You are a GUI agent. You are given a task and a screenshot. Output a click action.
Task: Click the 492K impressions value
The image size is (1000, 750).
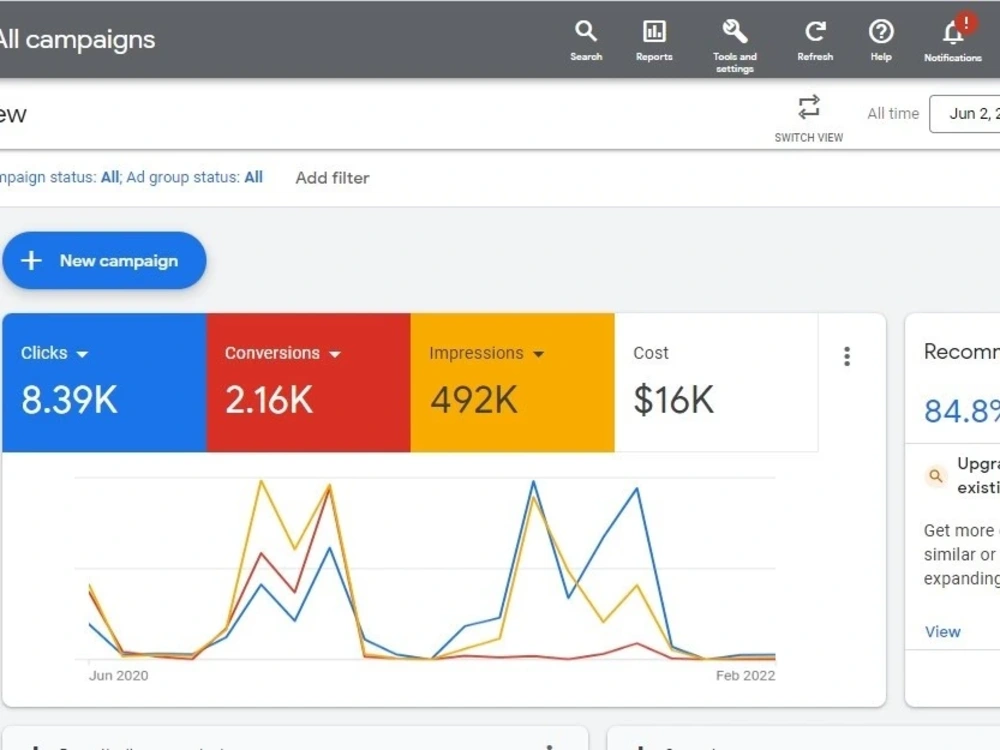pos(474,400)
